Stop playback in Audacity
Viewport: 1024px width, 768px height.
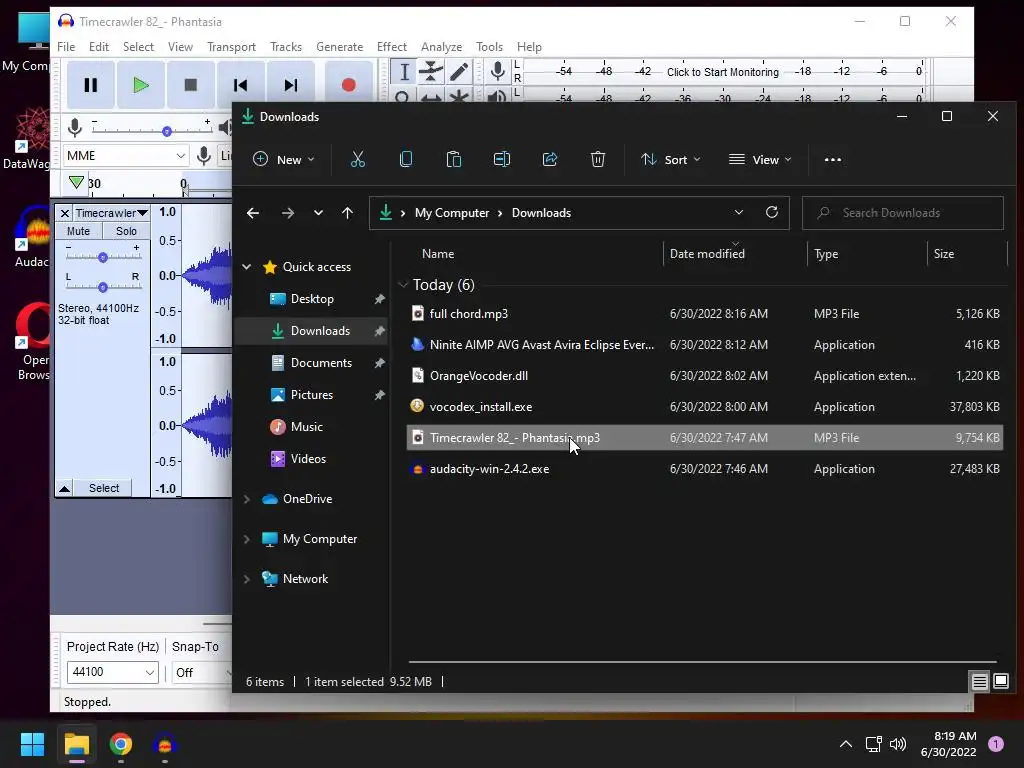click(191, 85)
